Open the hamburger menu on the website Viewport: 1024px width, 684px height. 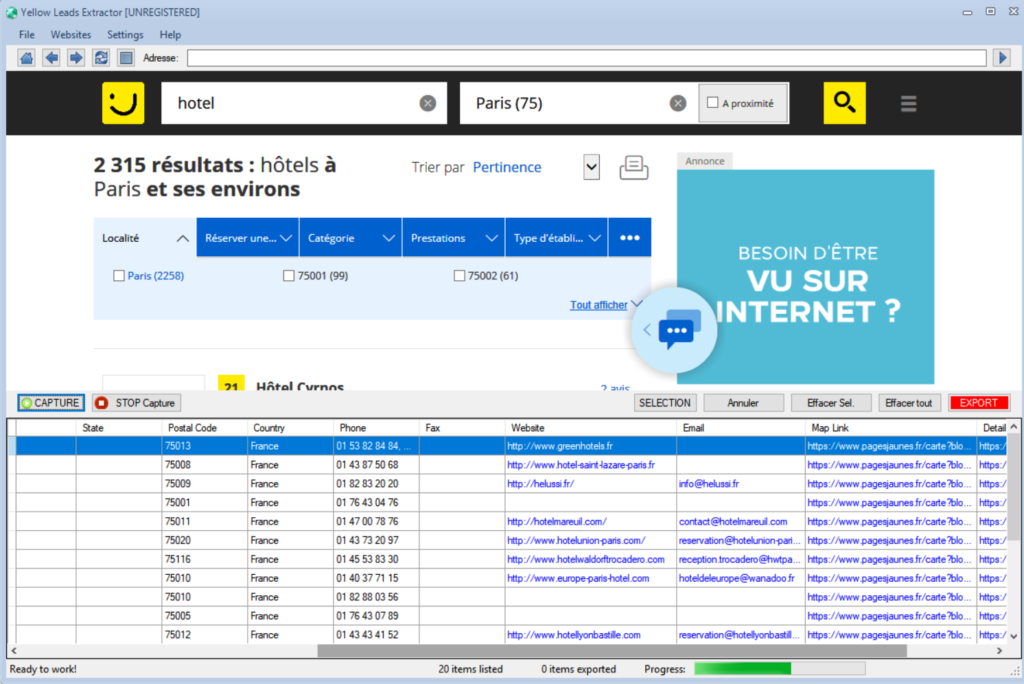click(x=908, y=103)
